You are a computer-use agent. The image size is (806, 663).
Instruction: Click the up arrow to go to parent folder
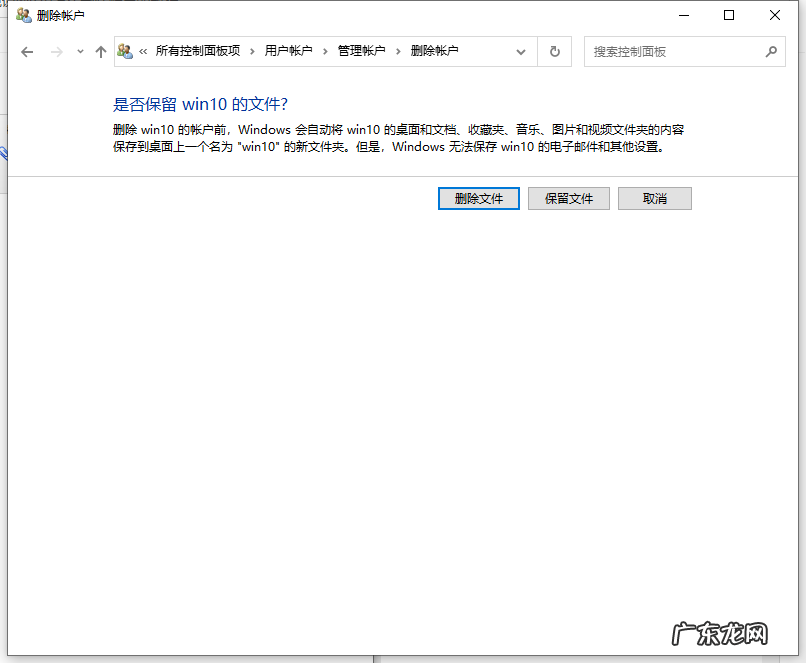click(100, 51)
